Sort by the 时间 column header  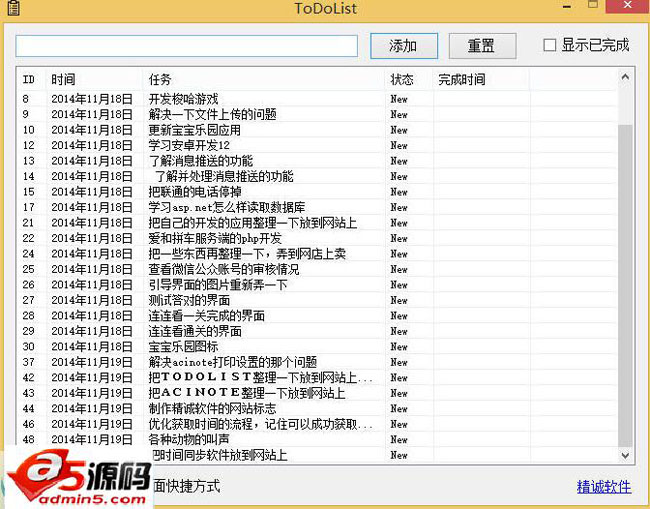[63, 79]
